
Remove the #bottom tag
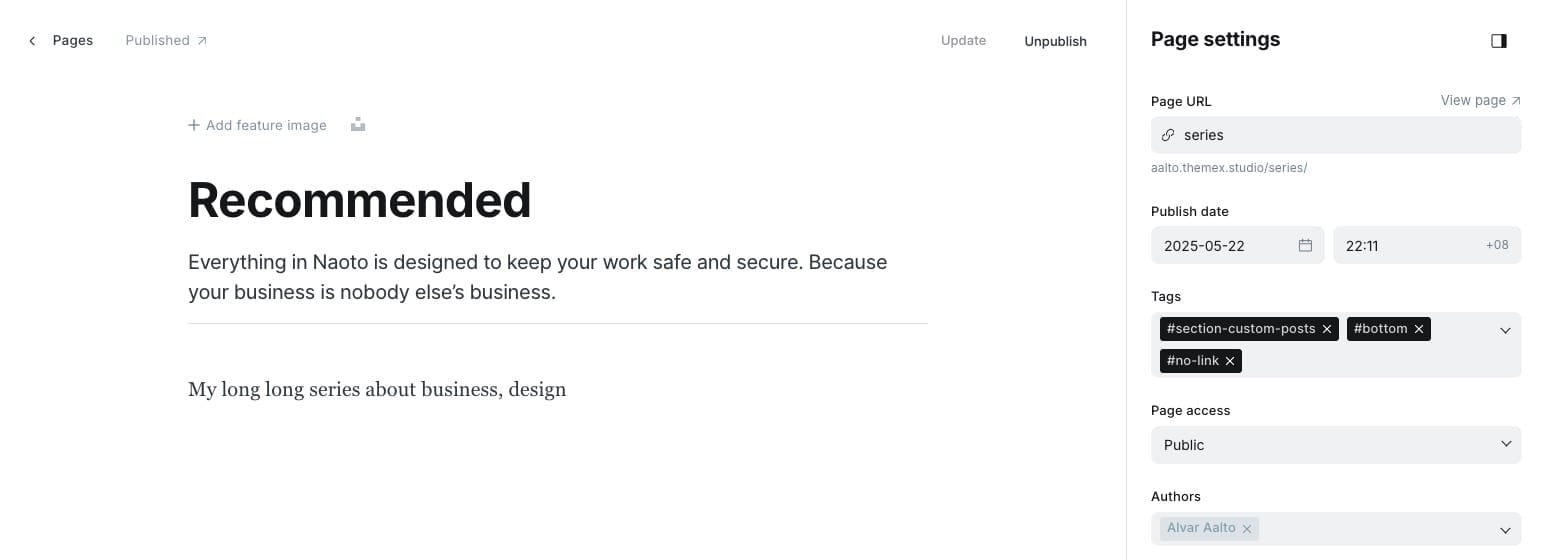pyautogui.click(x=1418, y=329)
